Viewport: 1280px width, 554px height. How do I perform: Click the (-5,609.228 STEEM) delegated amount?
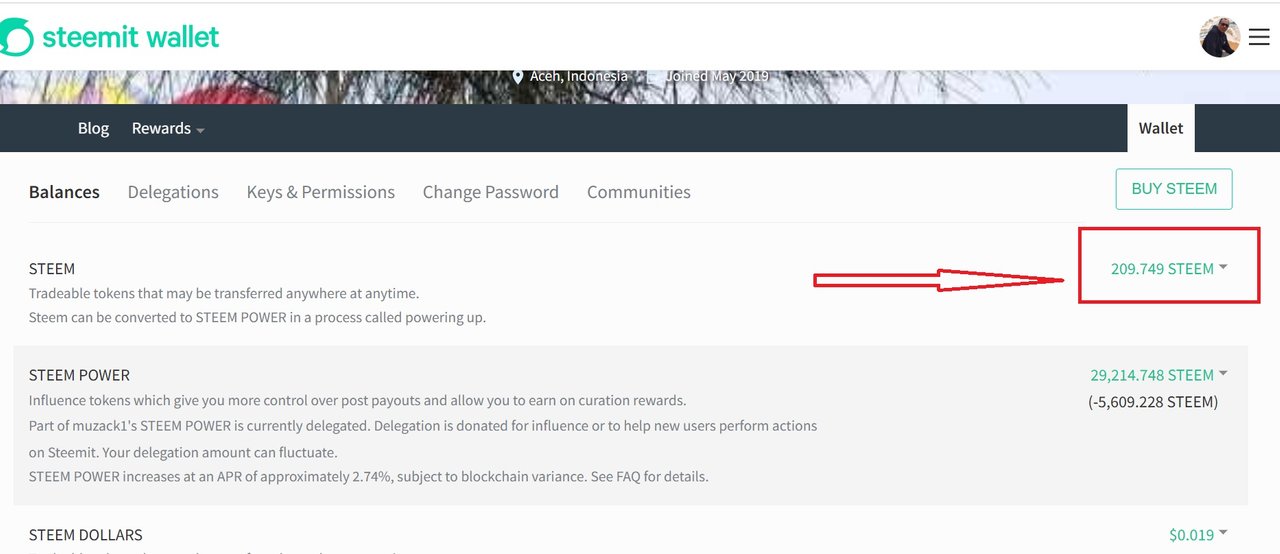[x=1153, y=402]
